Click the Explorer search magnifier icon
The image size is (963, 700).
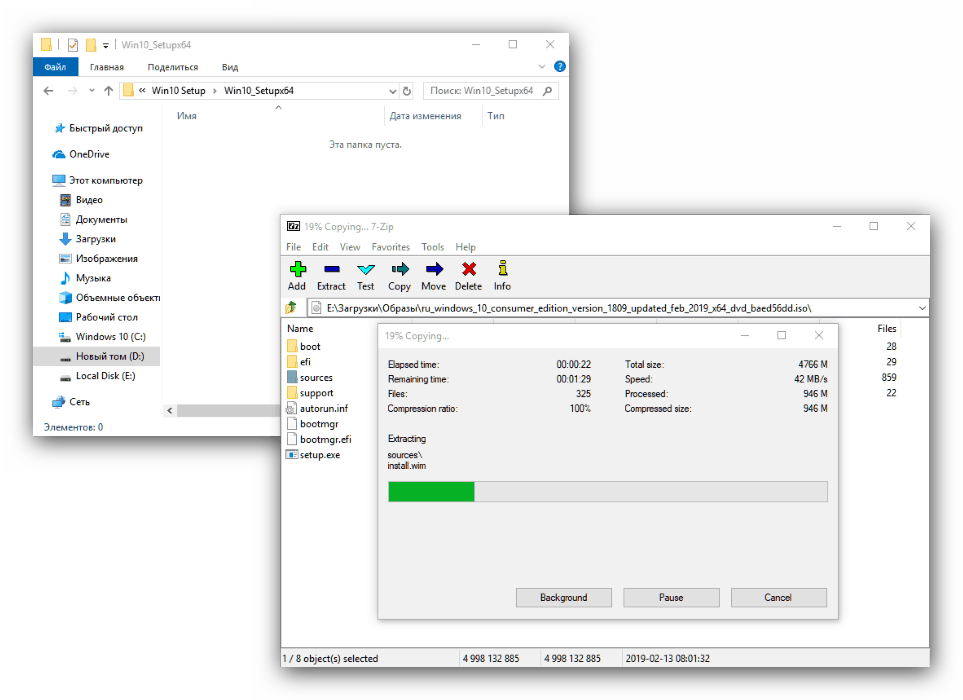point(547,91)
